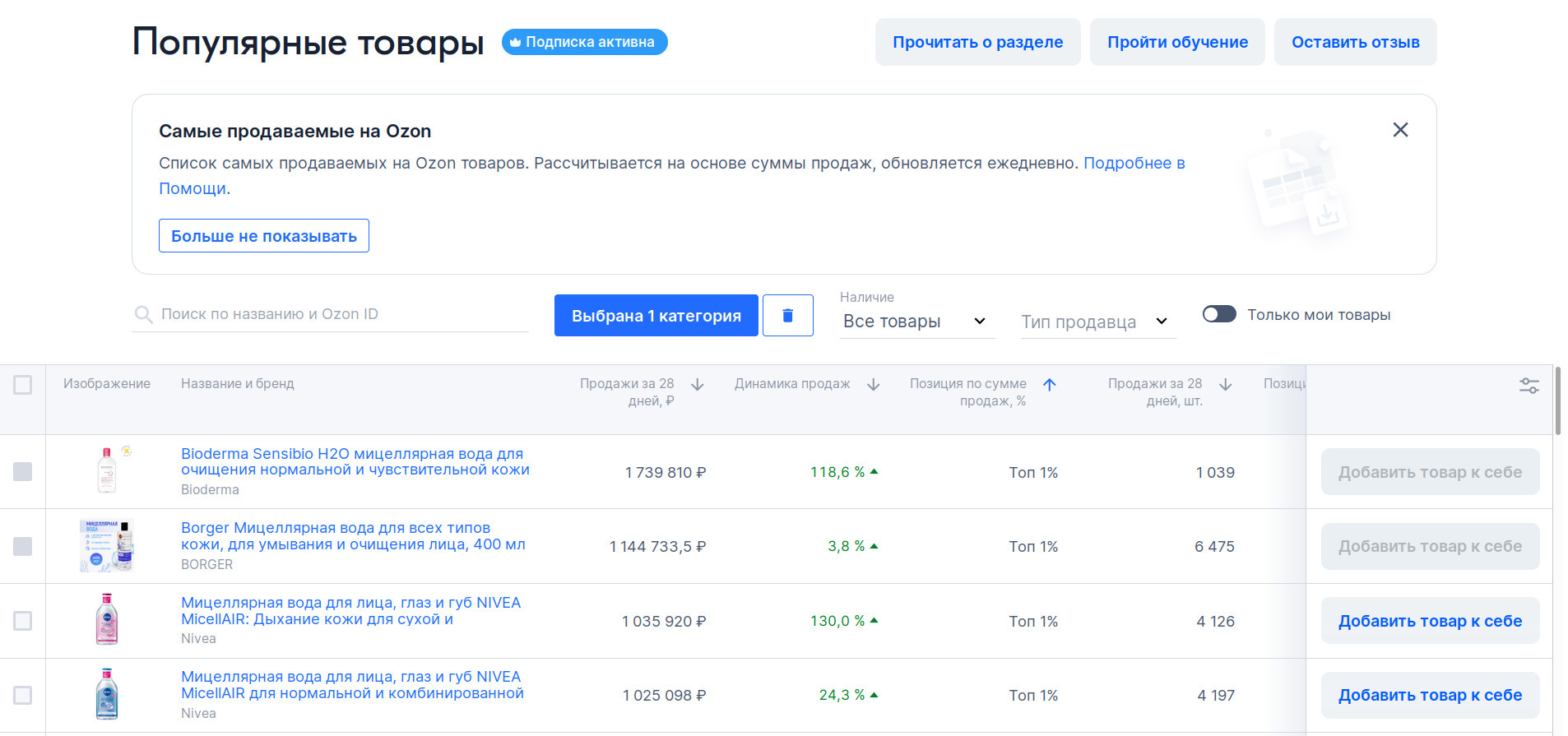Click Bioderma Sensibio product thumbnail
The height and width of the screenshot is (736, 1568).
107,470
